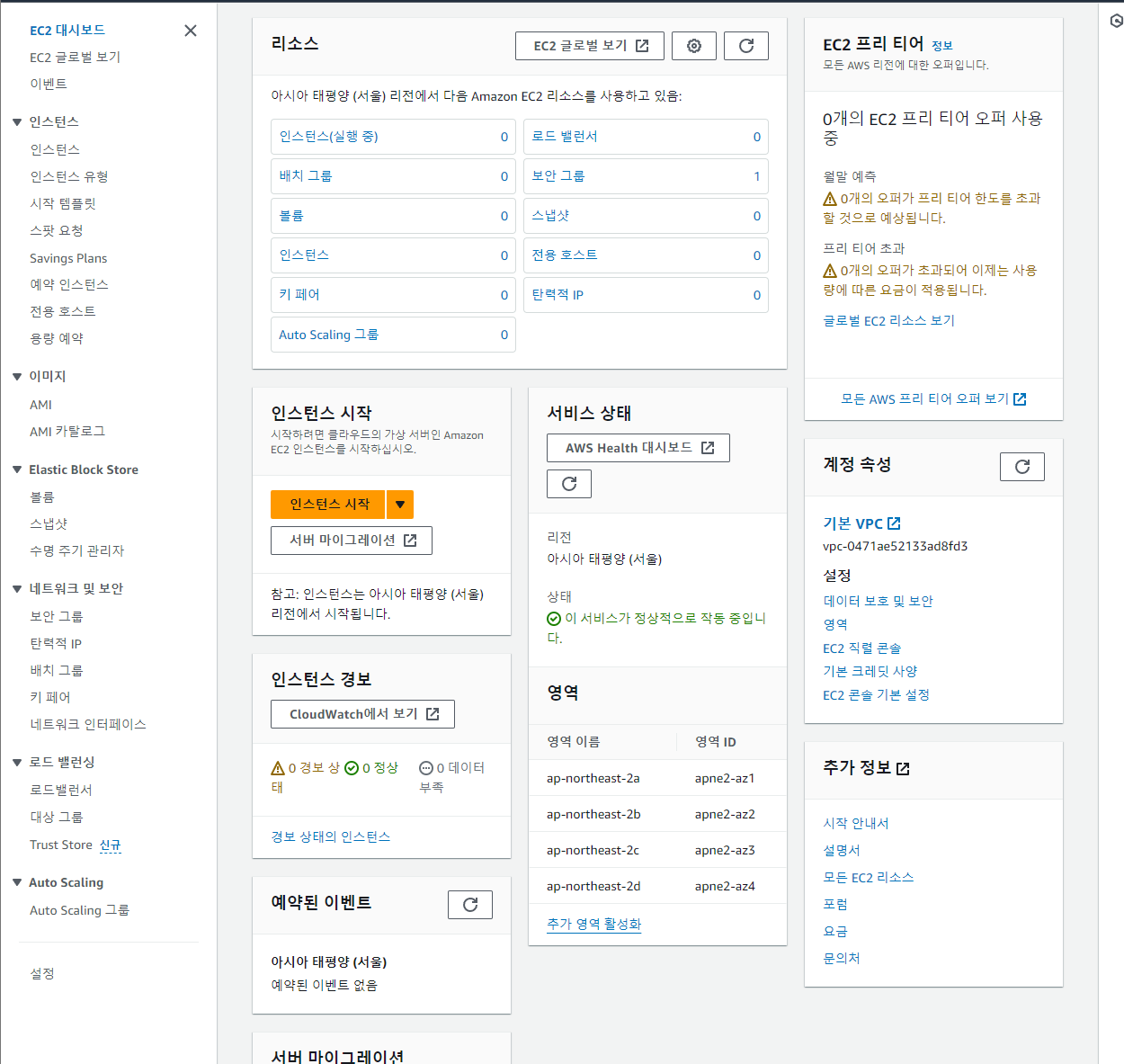Screen dimensions: 1124x1064
Task: Click the EC2 글로벌 보기 button
Action: coord(590,46)
